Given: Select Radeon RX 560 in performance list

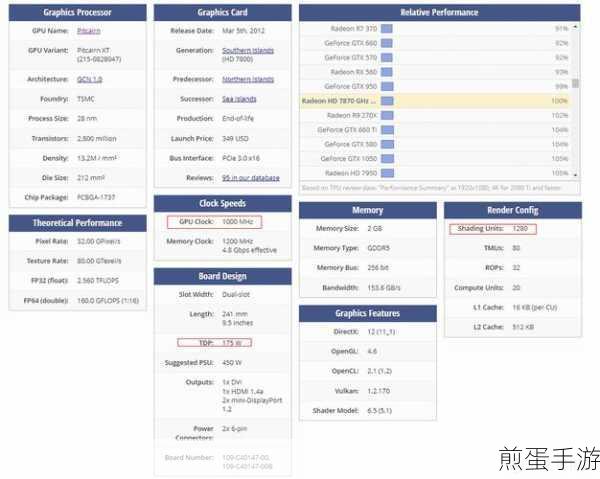Looking at the screenshot, I should pos(436,72).
